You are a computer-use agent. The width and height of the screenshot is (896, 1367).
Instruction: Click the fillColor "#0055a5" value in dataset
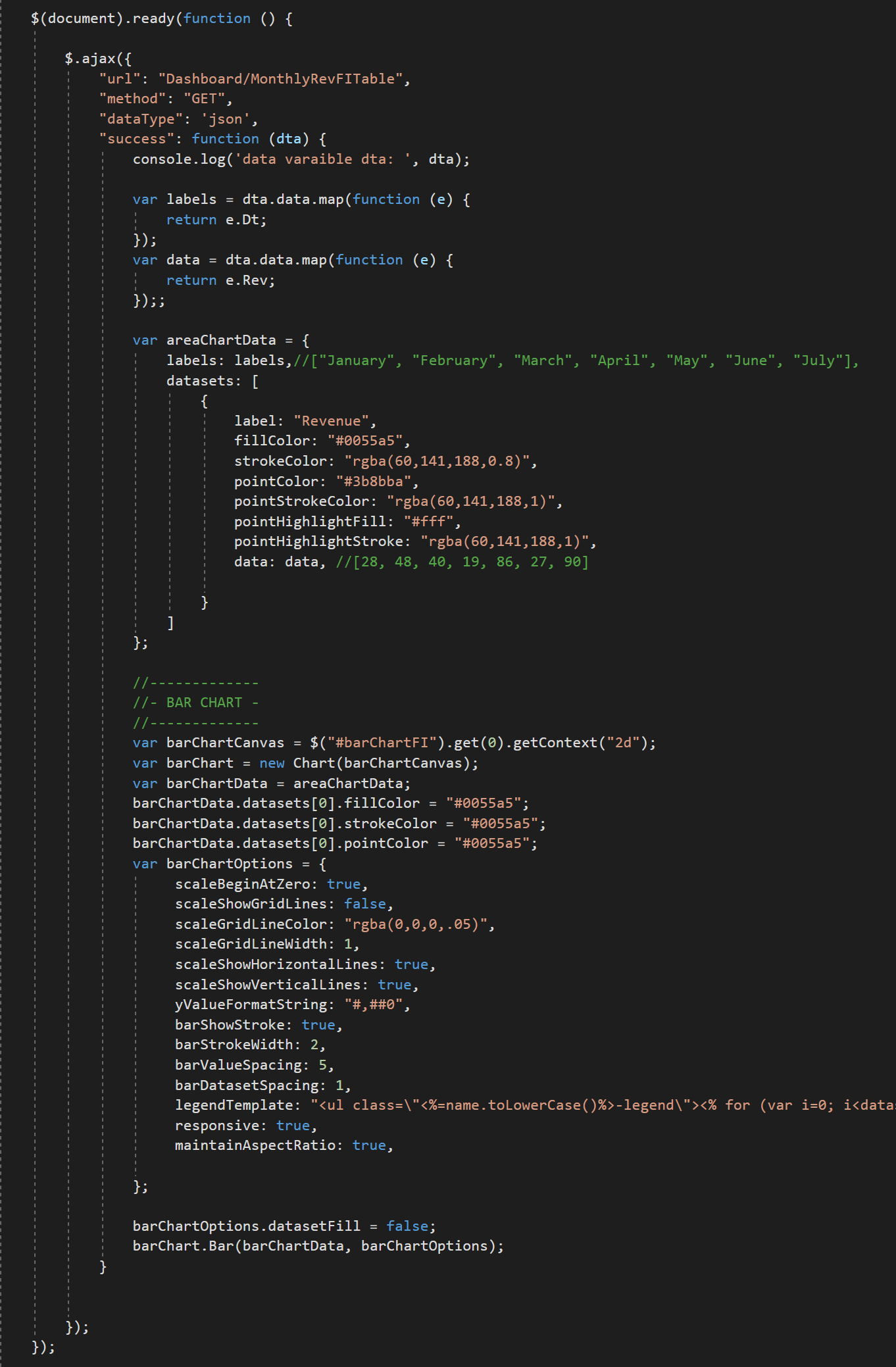pyautogui.click(x=364, y=441)
